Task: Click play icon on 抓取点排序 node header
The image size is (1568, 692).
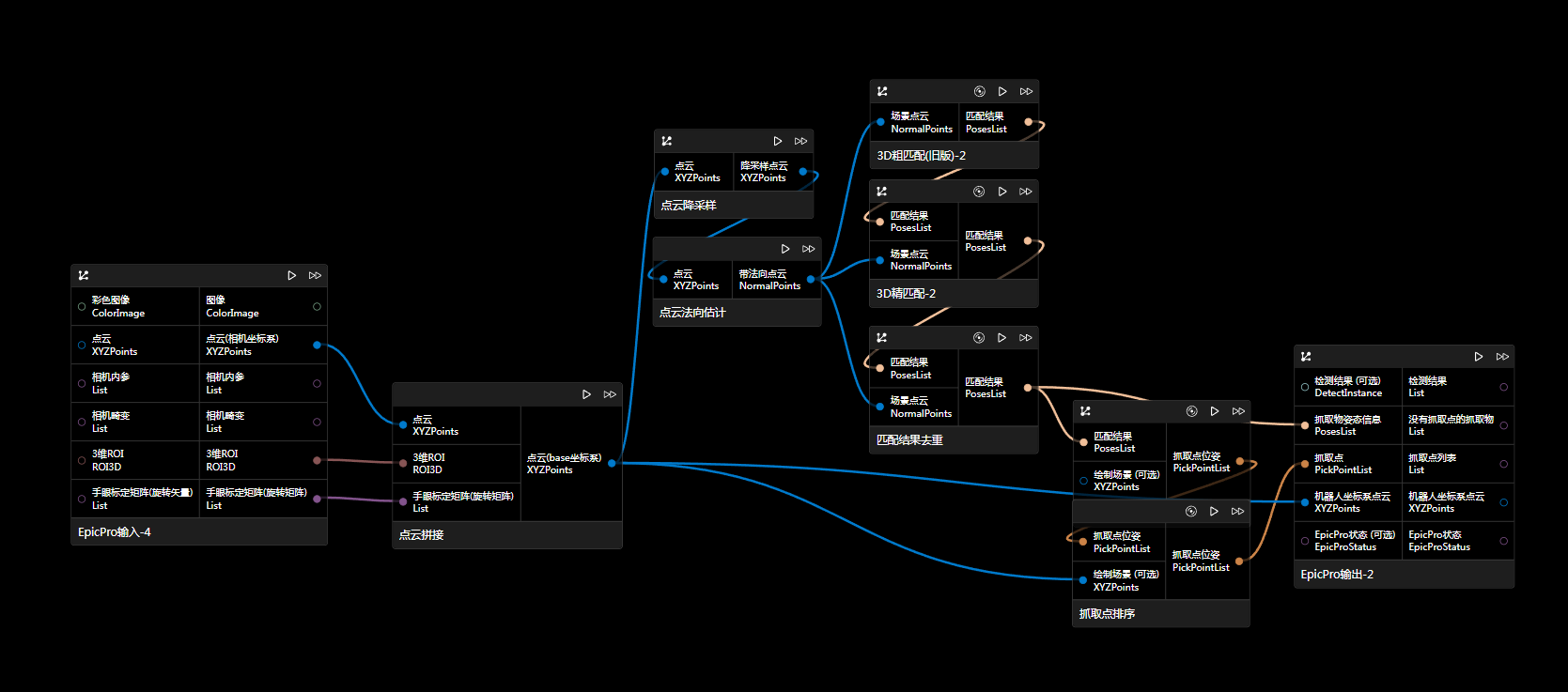Action: (x=1214, y=512)
